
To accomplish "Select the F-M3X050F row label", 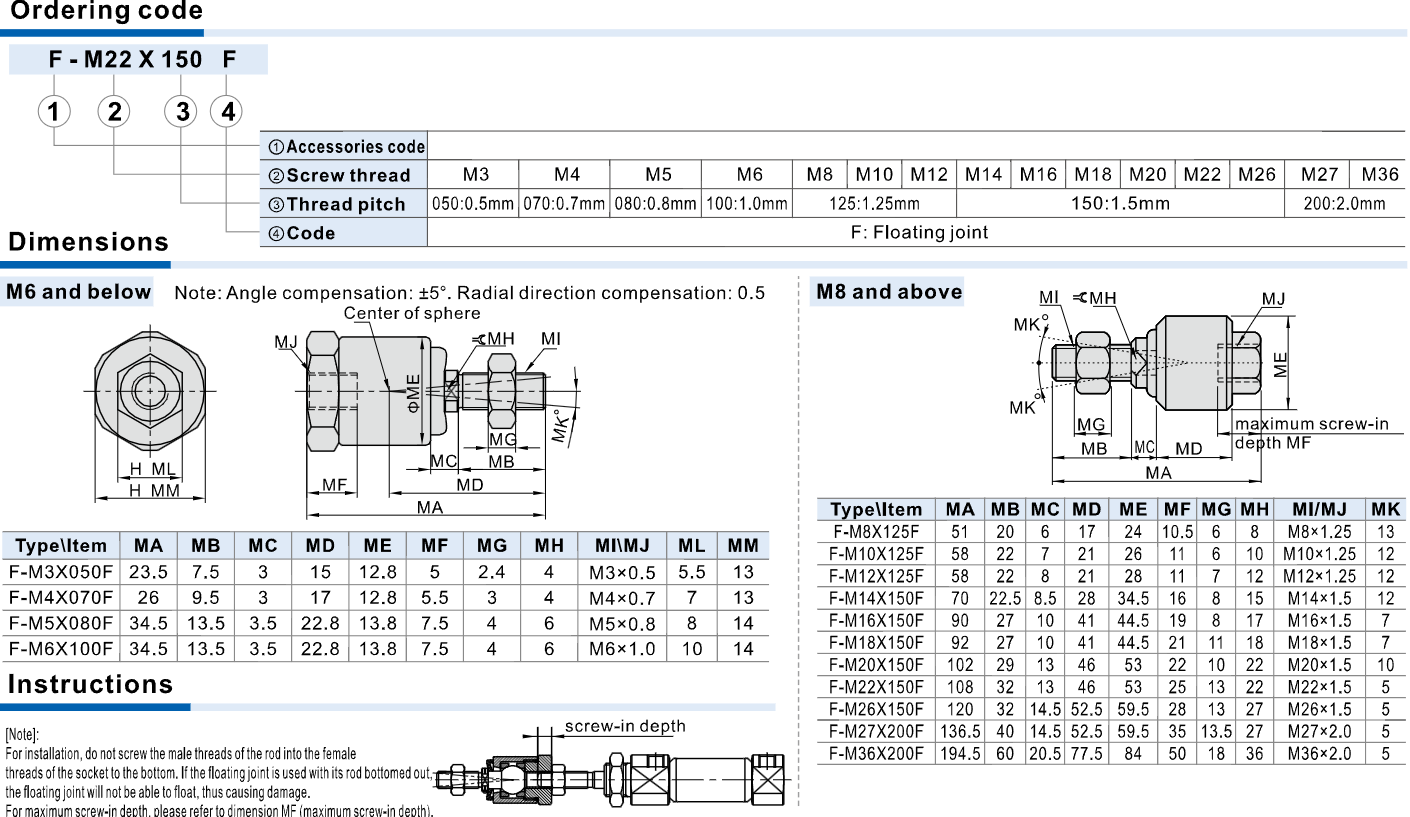I will pos(61,572).
